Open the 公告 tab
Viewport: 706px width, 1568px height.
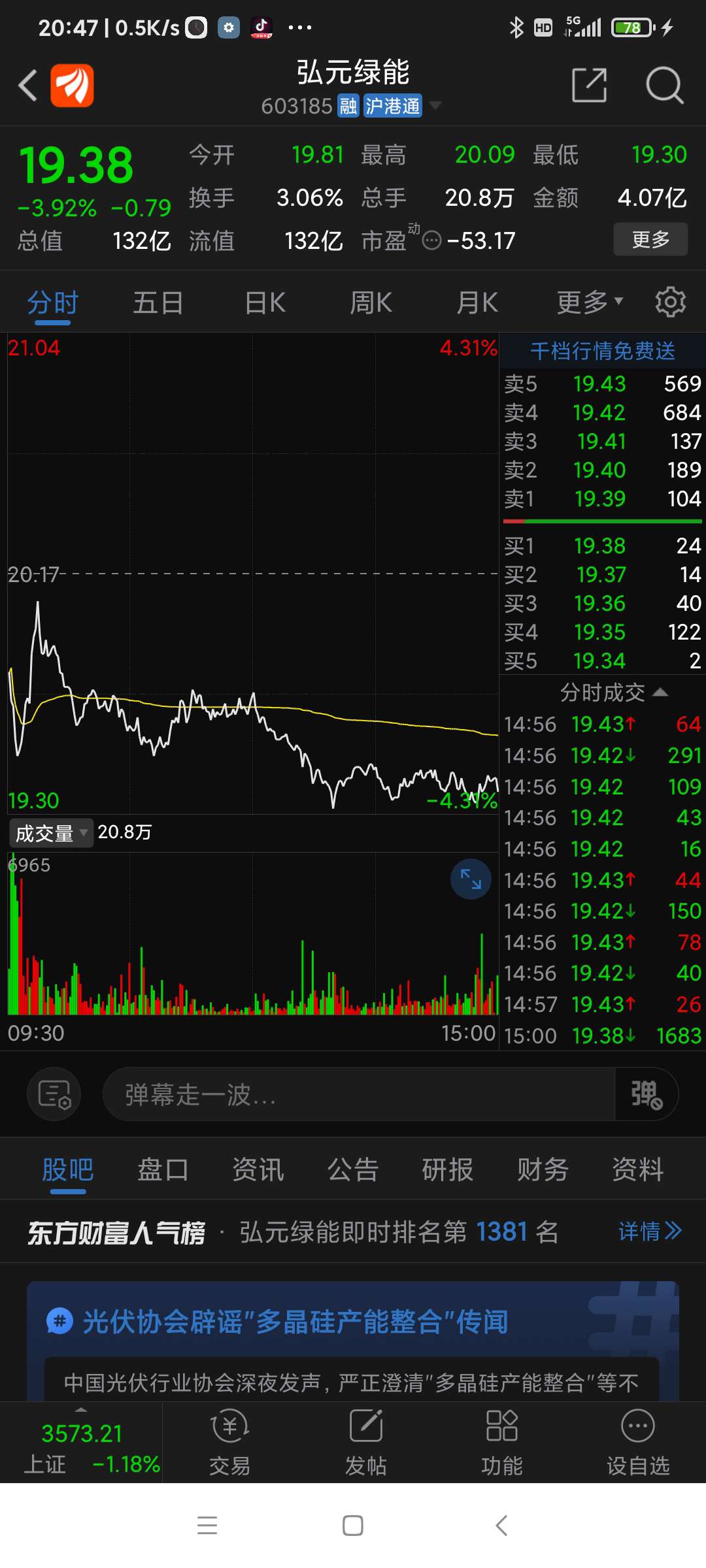coord(353,1169)
